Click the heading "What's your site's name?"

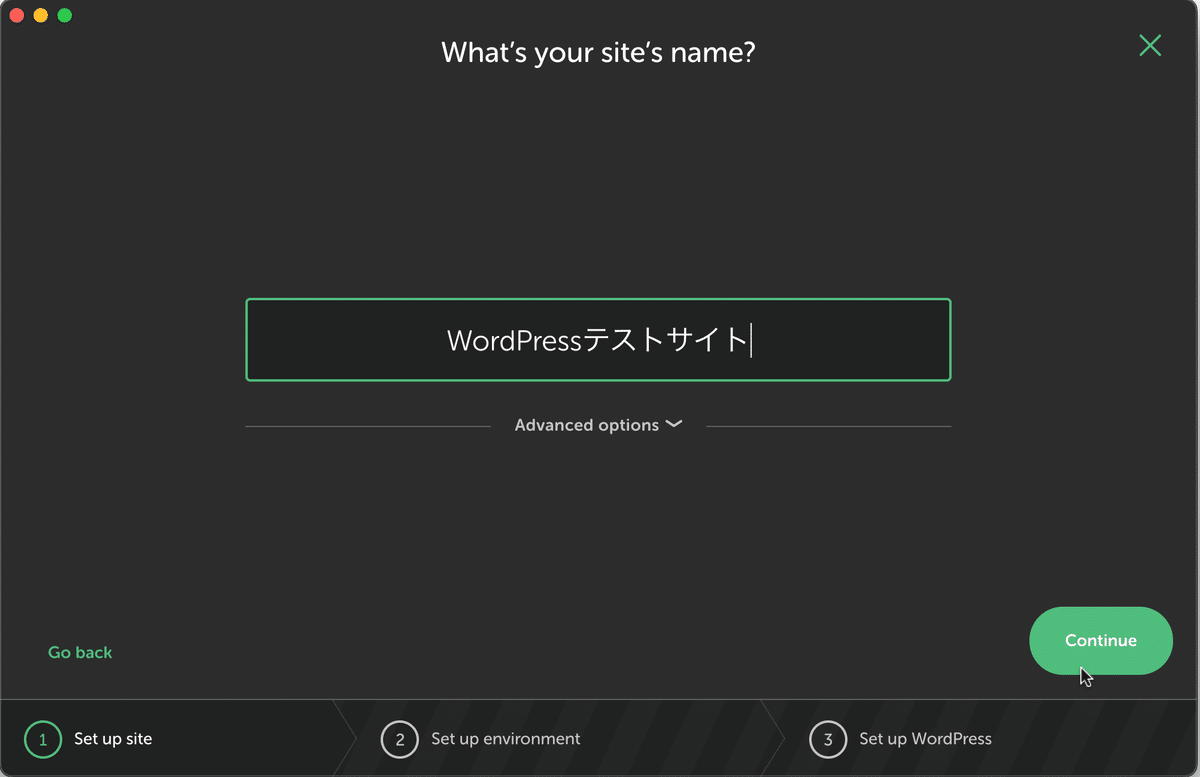(598, 52)
